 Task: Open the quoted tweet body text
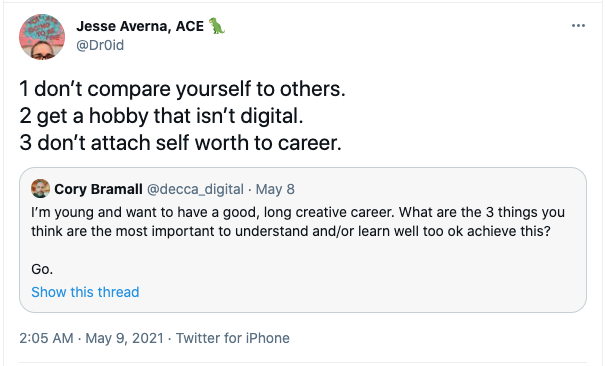click(x=298, y=240)
